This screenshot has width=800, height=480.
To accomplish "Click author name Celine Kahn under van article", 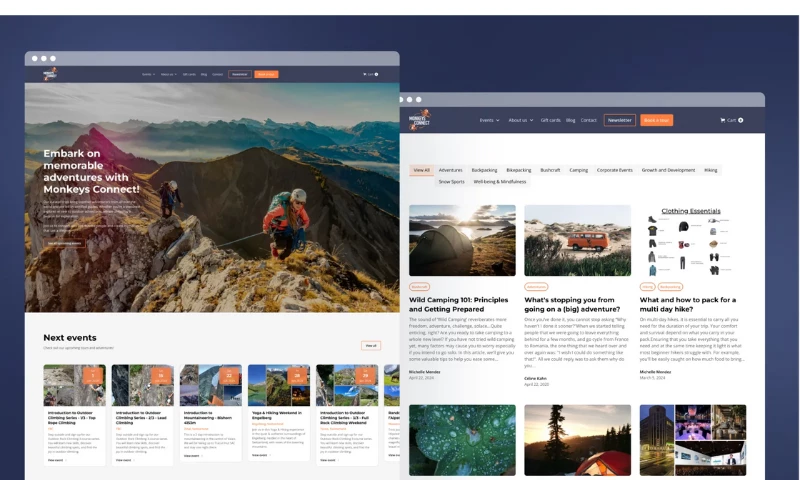I will (x=535, y=378).
